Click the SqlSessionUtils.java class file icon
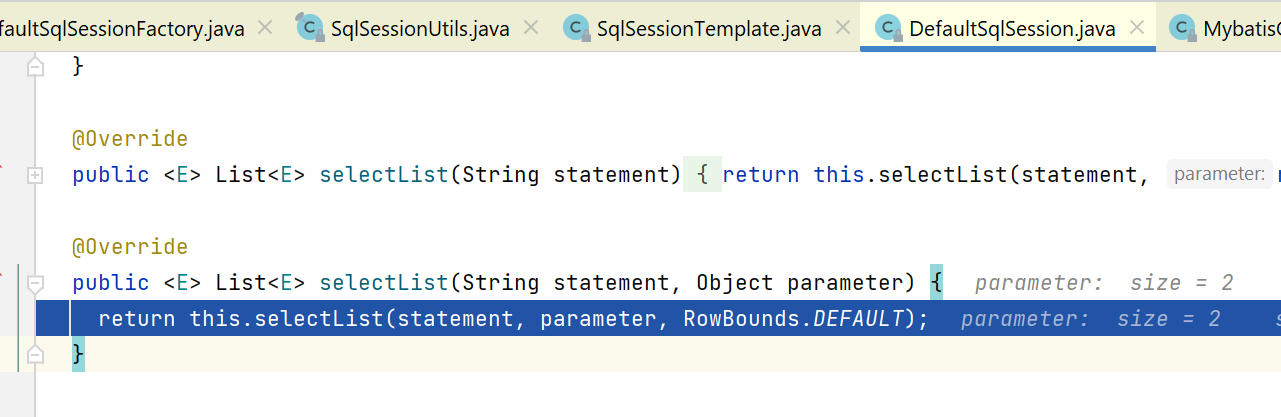This screenshot has height=417, width=1281. click(308, 28)
